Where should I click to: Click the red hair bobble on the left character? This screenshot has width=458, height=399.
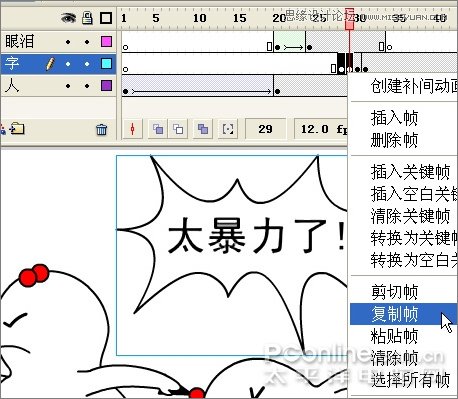point(34,275)
